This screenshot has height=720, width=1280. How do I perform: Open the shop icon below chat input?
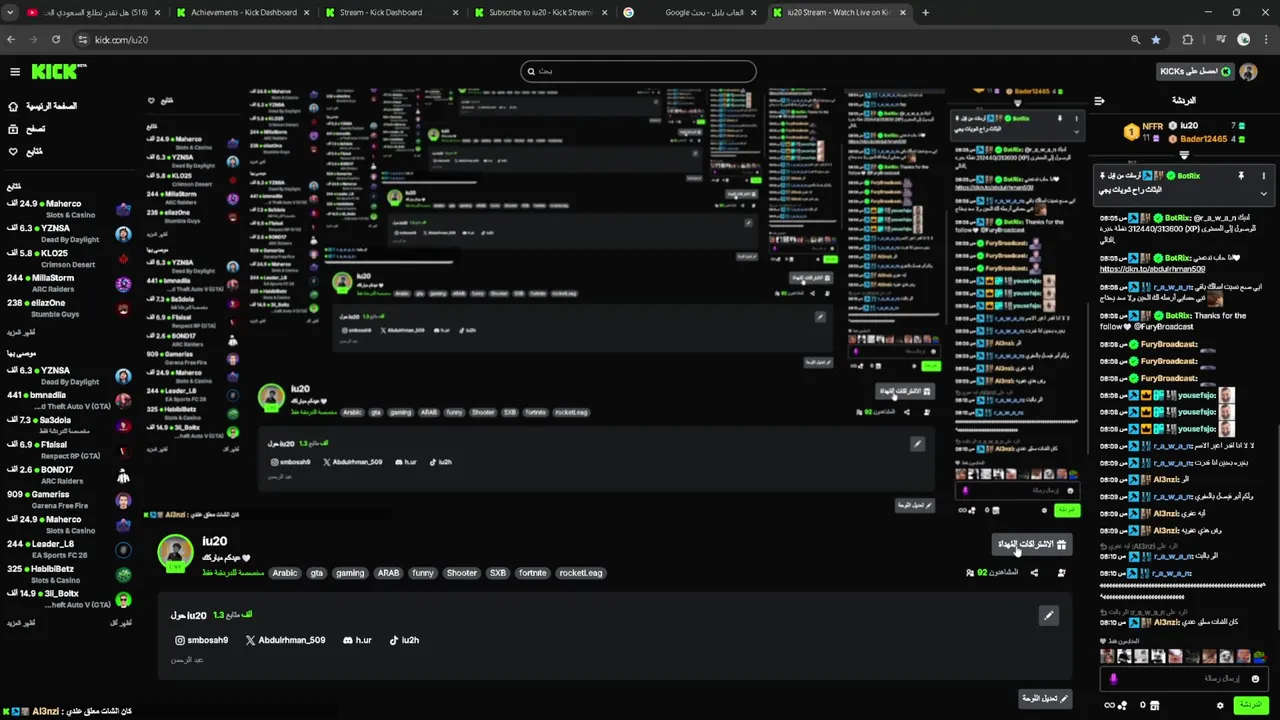(x=1155, y=705)
